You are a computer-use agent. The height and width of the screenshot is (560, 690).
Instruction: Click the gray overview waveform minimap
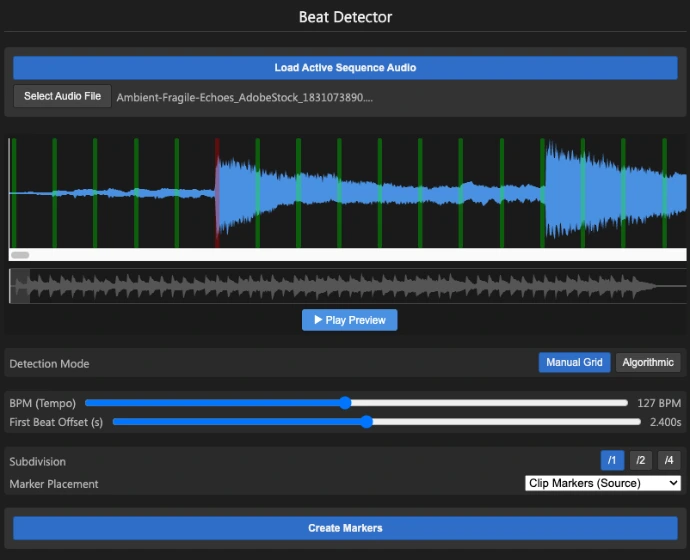(345, 287)
